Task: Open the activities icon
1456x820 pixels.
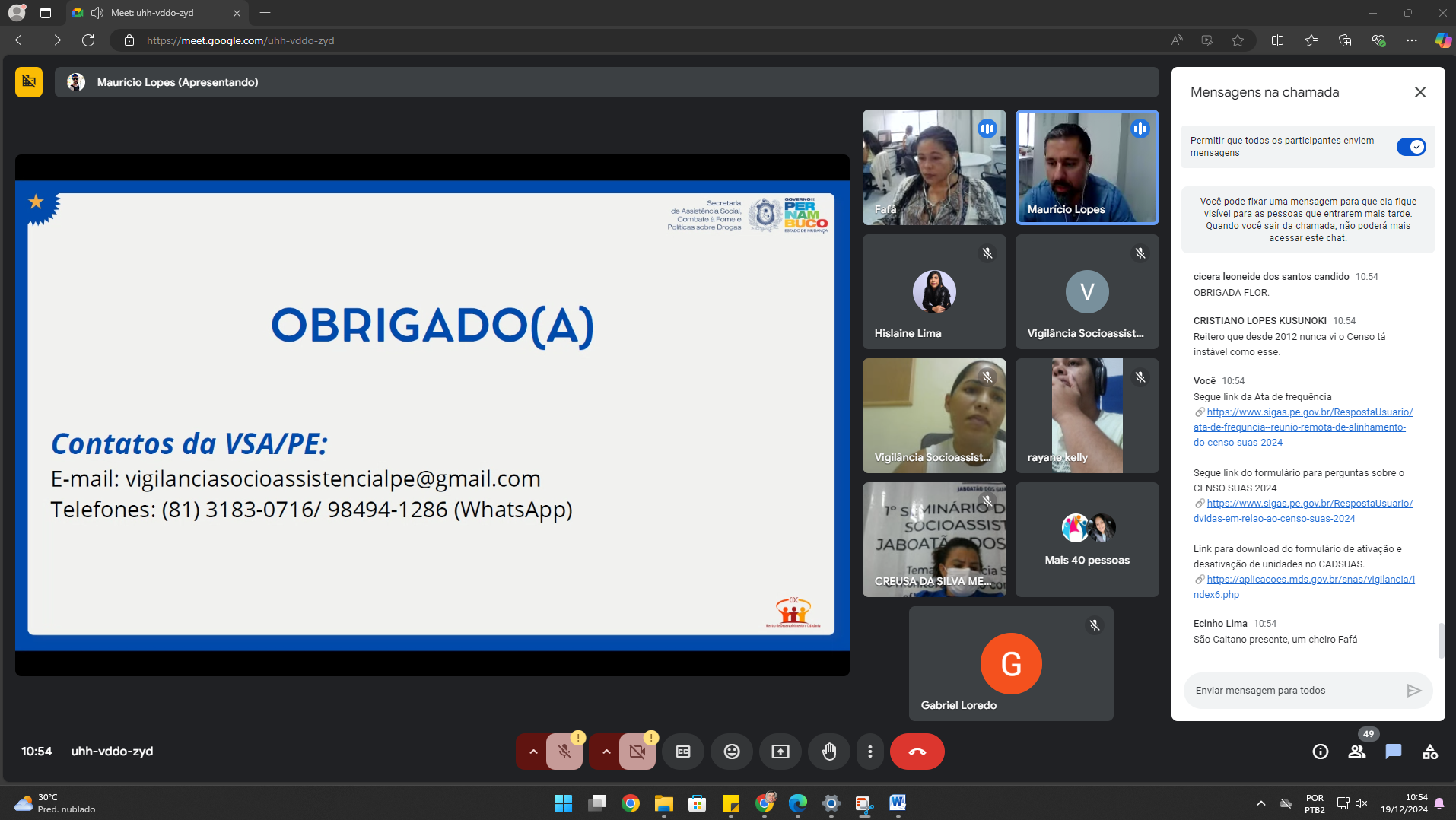Action: 1429,752
